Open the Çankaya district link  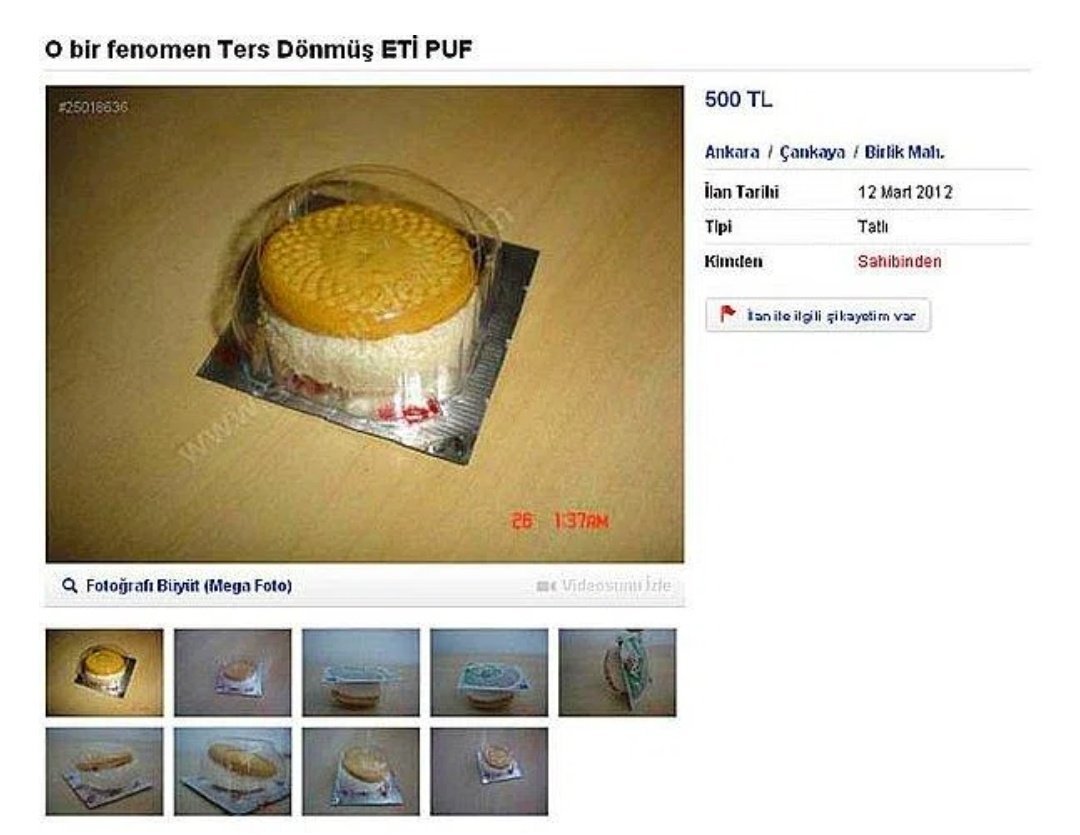(811, 152)
